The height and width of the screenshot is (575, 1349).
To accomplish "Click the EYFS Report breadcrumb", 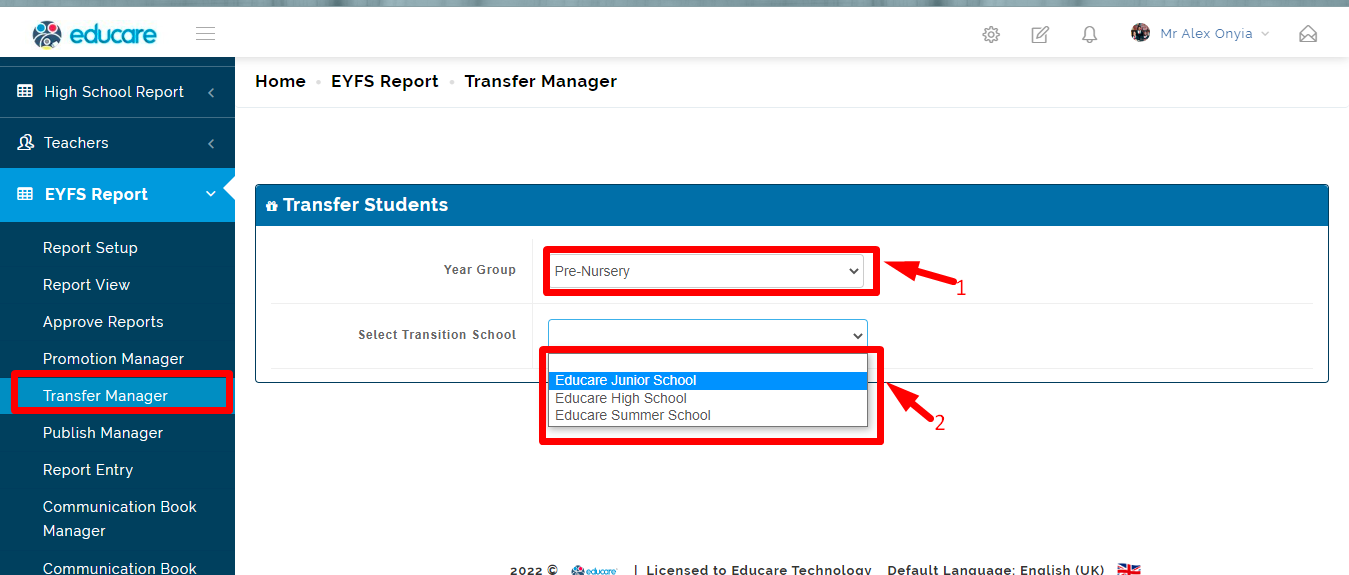I will (385, 82).
